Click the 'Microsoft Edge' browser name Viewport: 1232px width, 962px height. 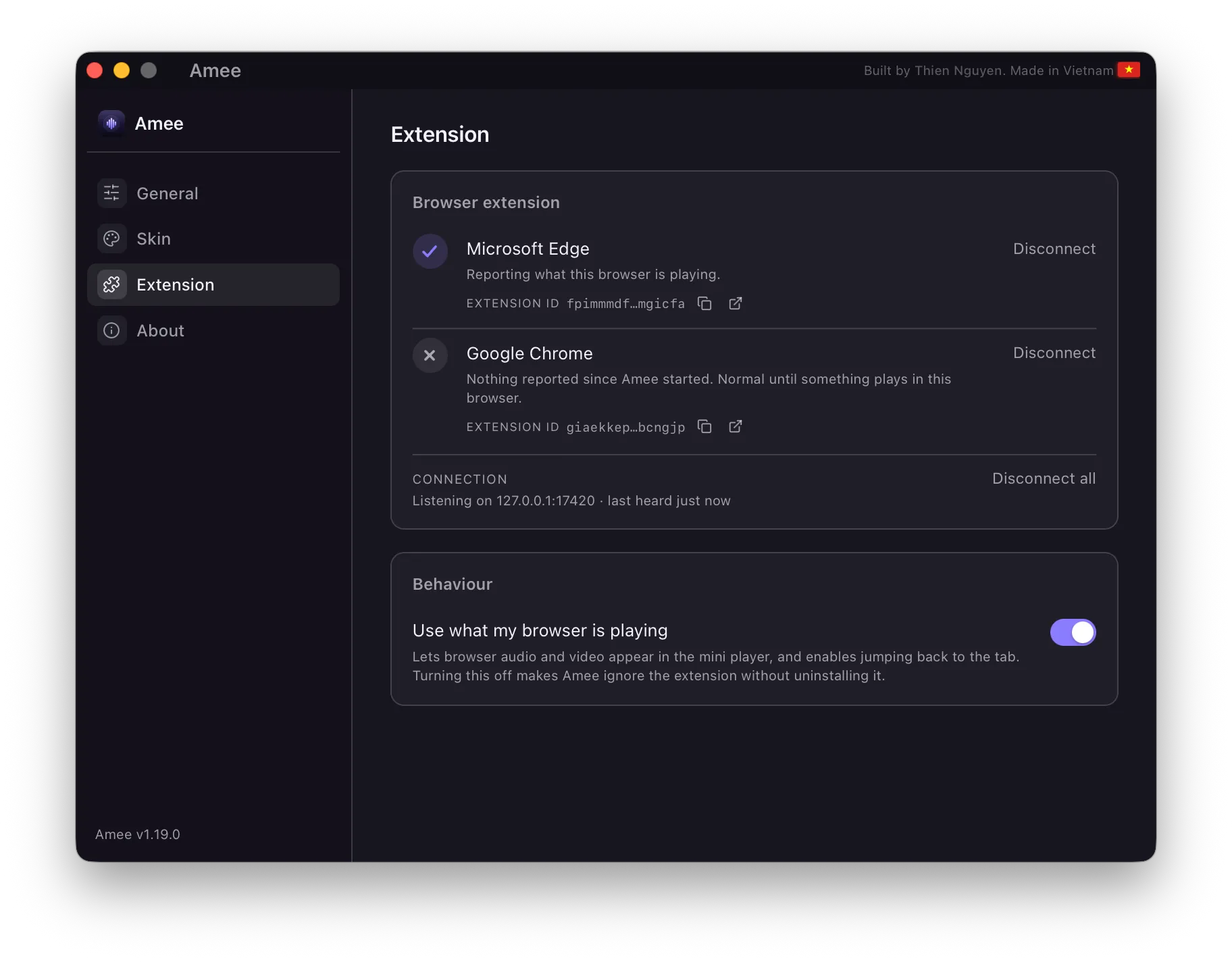click(x=528, y=249)
